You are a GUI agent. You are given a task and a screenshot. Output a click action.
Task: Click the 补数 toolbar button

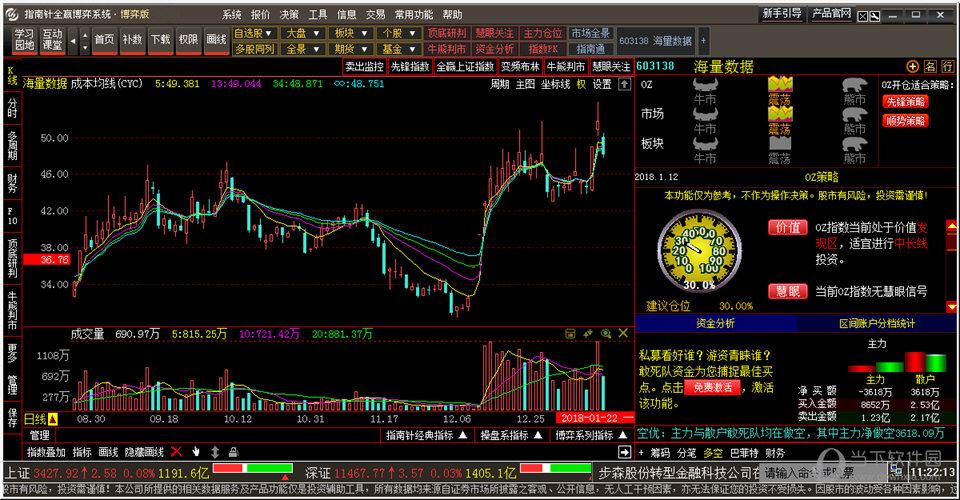point(132,40)
